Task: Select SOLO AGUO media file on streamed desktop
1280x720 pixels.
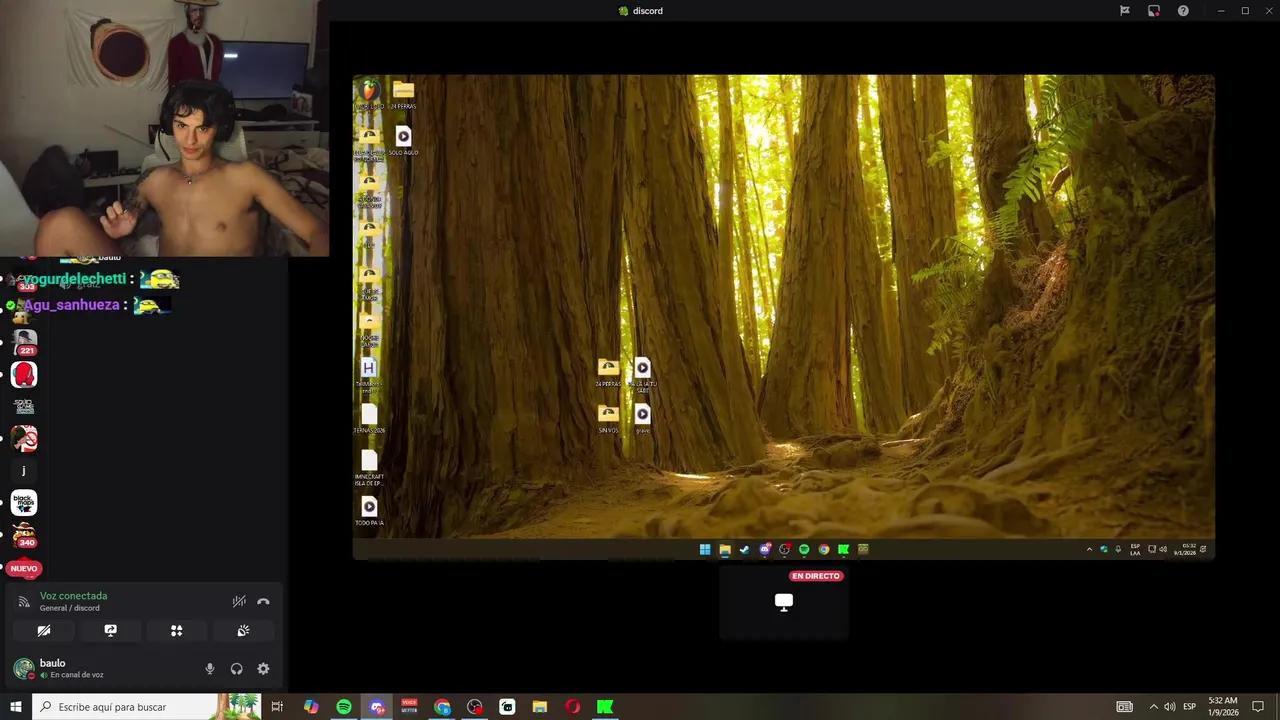Action: pyautogui.click(x=403, y=140)
